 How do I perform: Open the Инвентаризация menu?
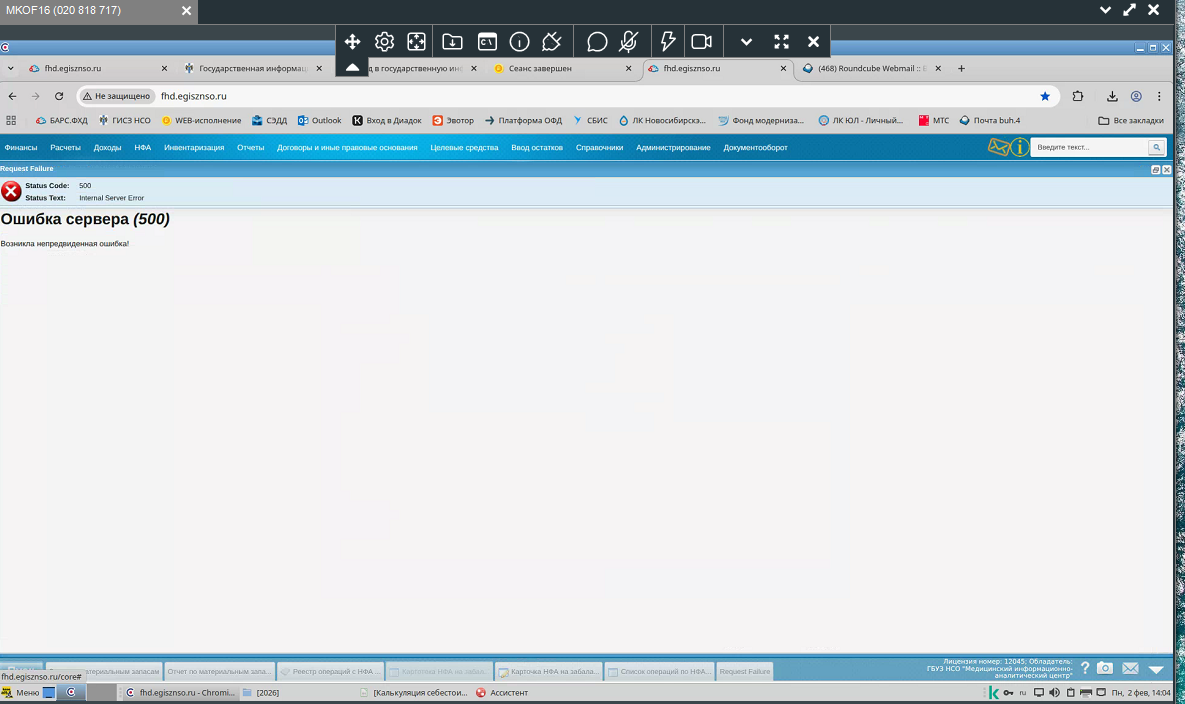194,147
